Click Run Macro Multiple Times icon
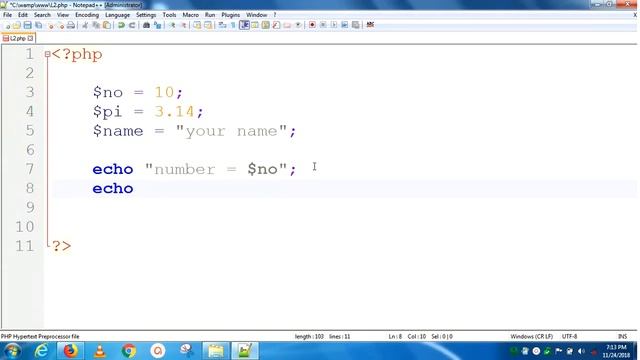The width and height of the screenshot is (640, 360). pyautogui.click(x=344, y=25)
